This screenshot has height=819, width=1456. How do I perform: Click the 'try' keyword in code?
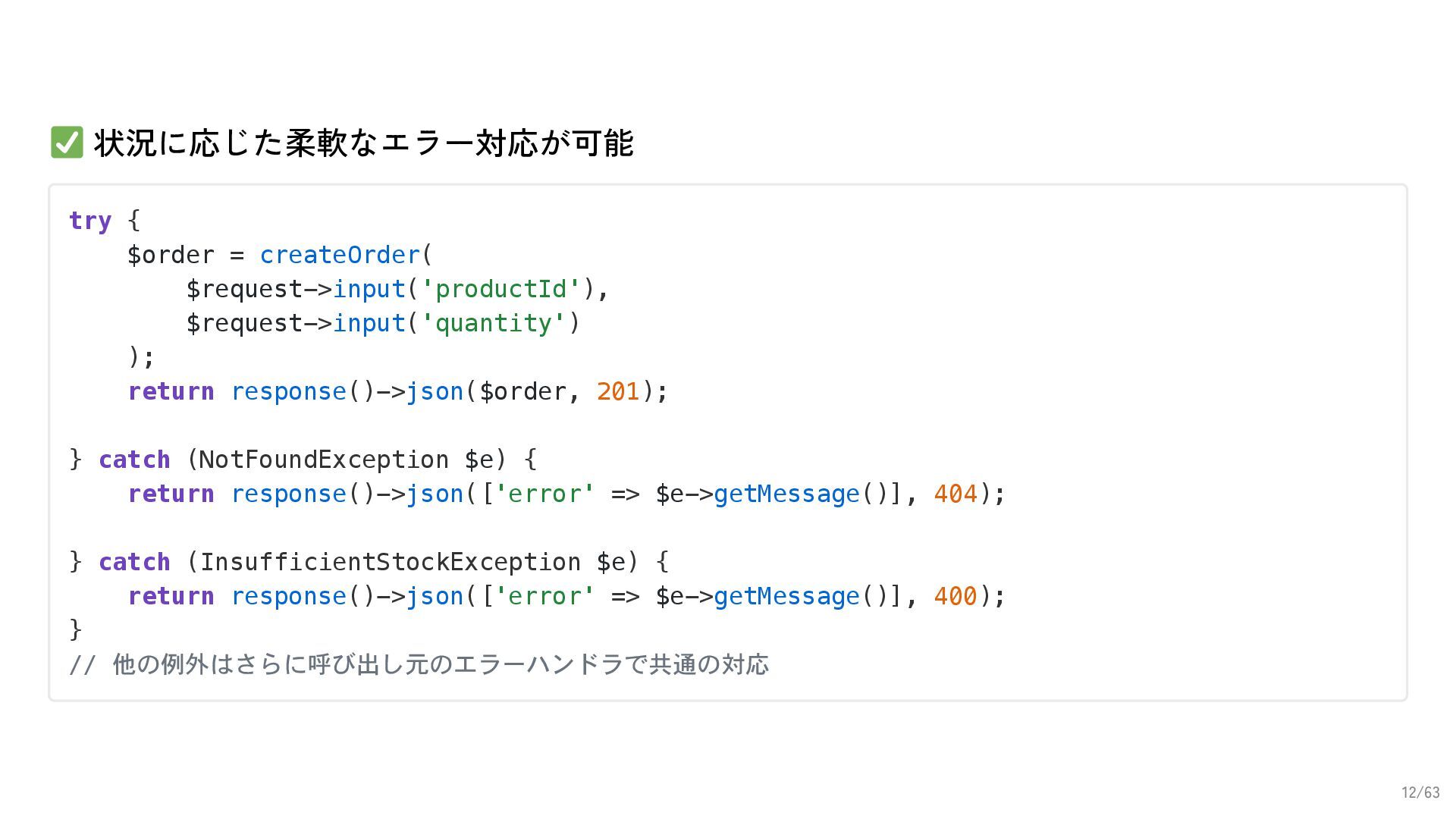[90, 221]
